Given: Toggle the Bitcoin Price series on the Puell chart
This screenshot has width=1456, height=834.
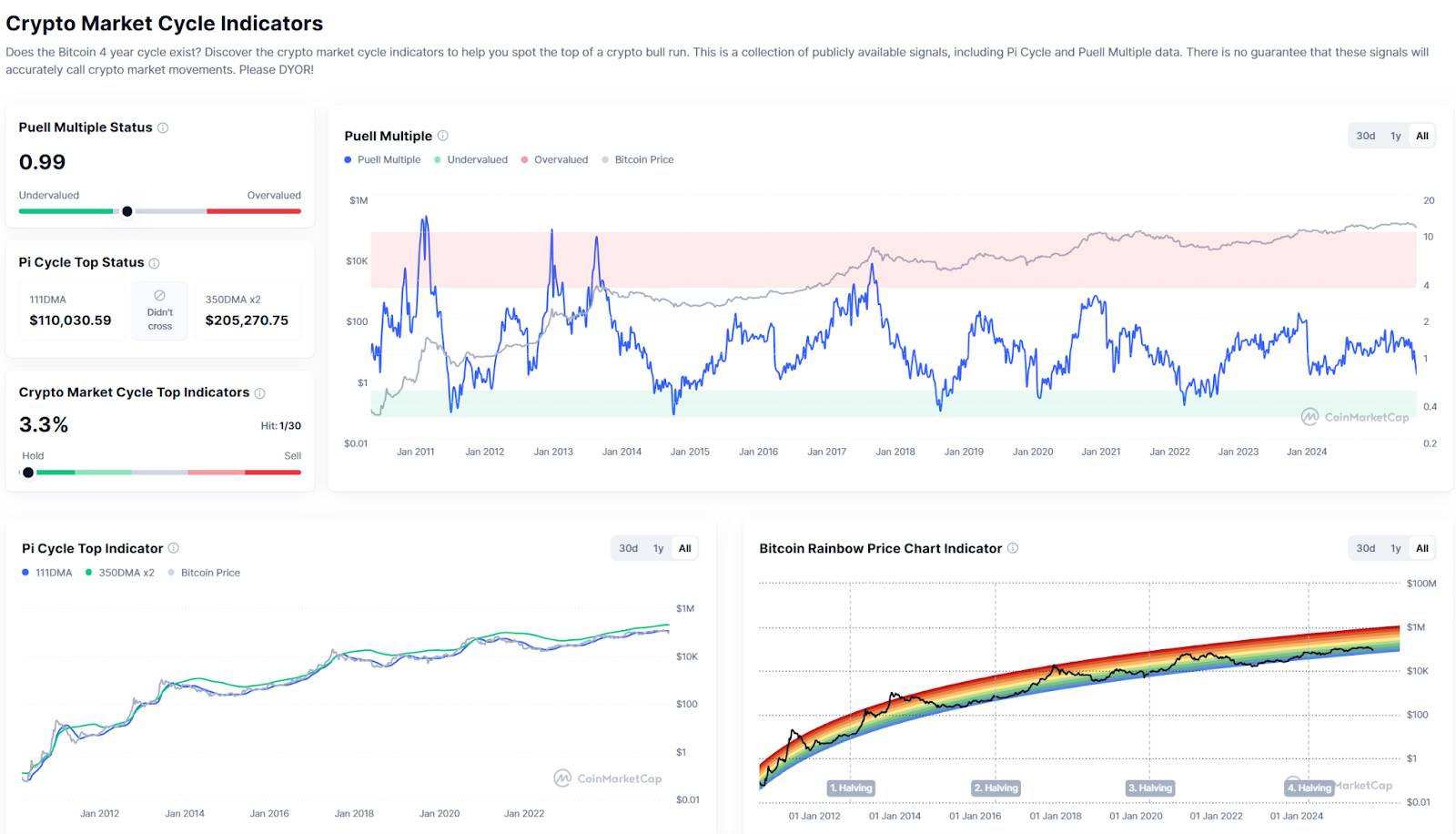Looking at the screenshot, I should (638, 159).
